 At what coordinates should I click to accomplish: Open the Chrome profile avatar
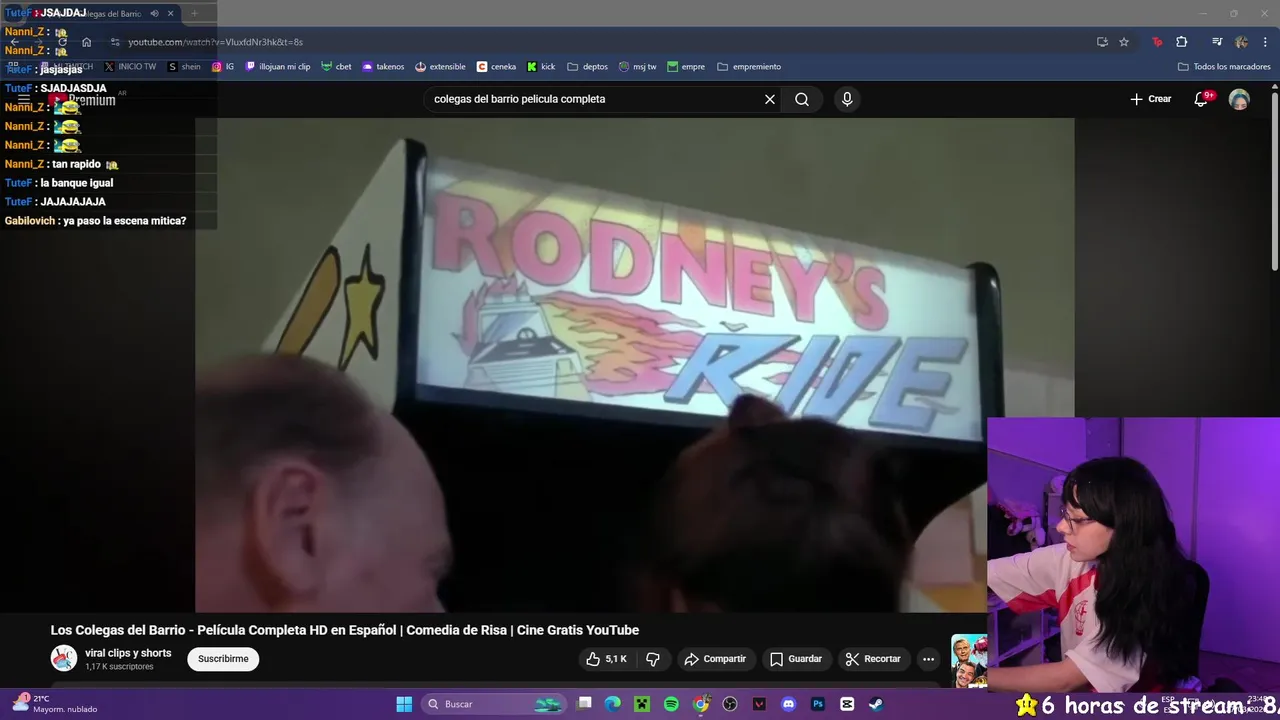(1241, 42)
